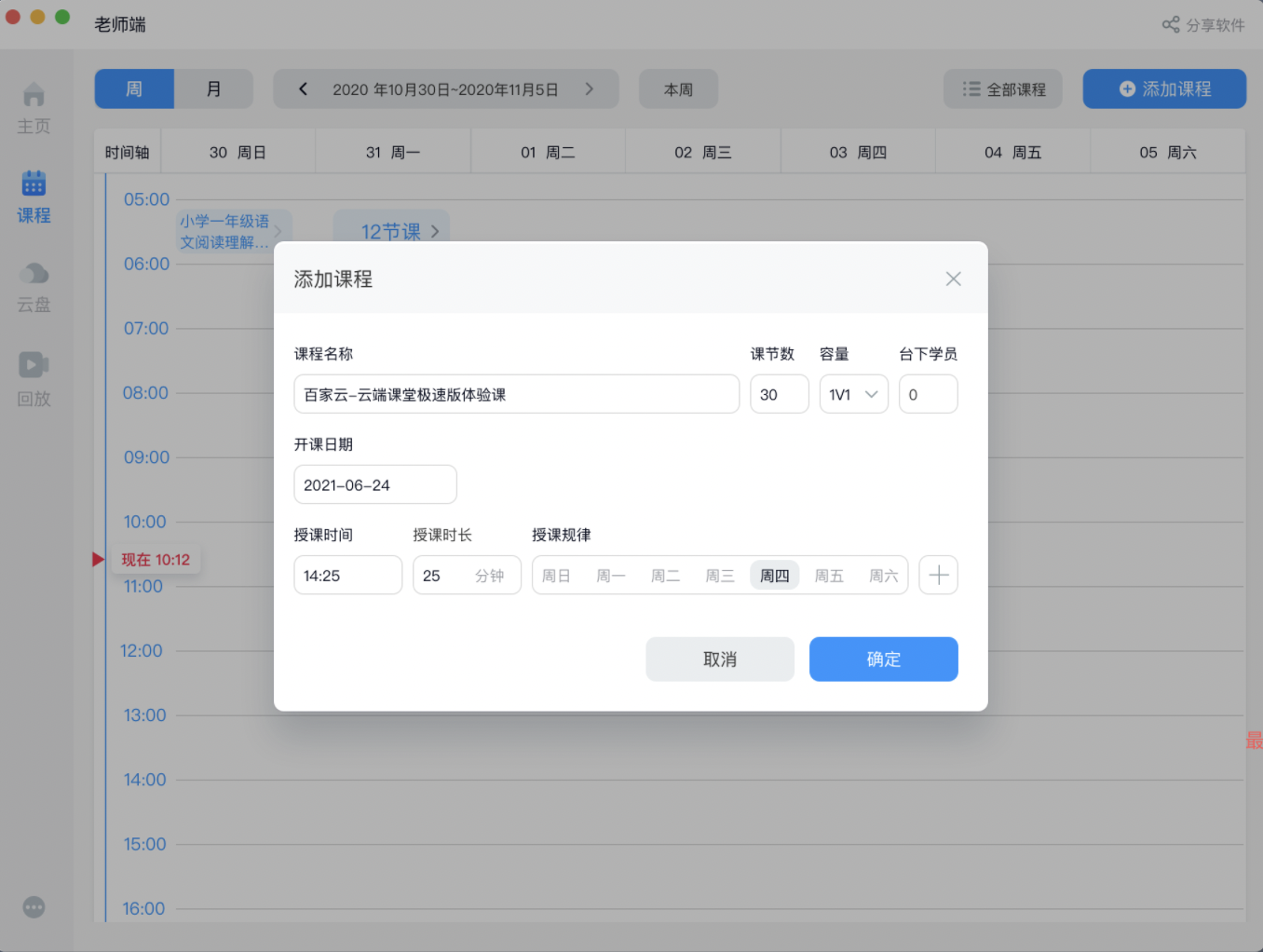Click the 03 周四 column header
Viewport: 1263px width, 952px height.
858,152
